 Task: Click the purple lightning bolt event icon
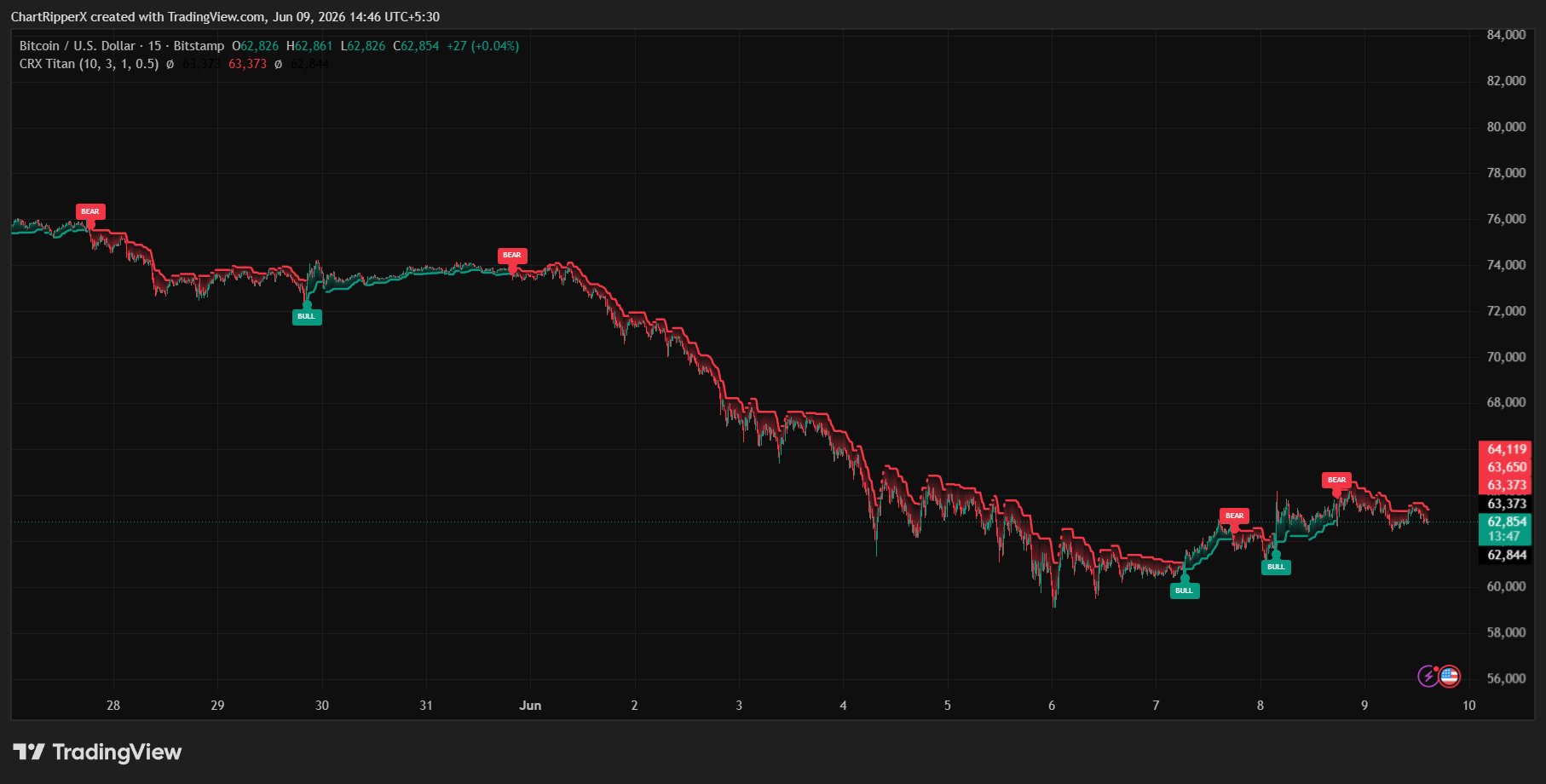coord(1428,677)
